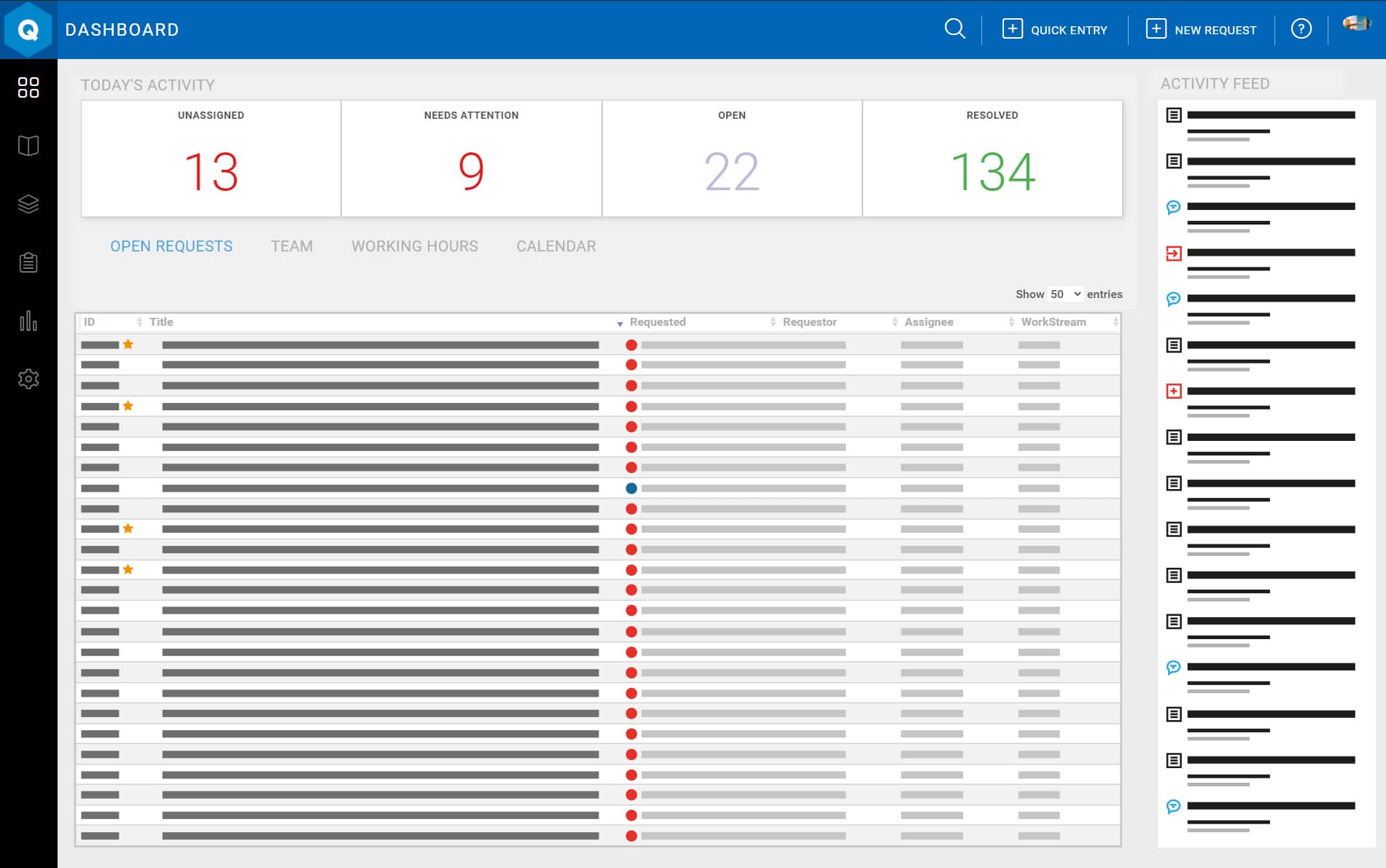Open the Show entries dropdown
Image resolution: width=1386 pixels, height=868 pixels.
(1064, 294)
